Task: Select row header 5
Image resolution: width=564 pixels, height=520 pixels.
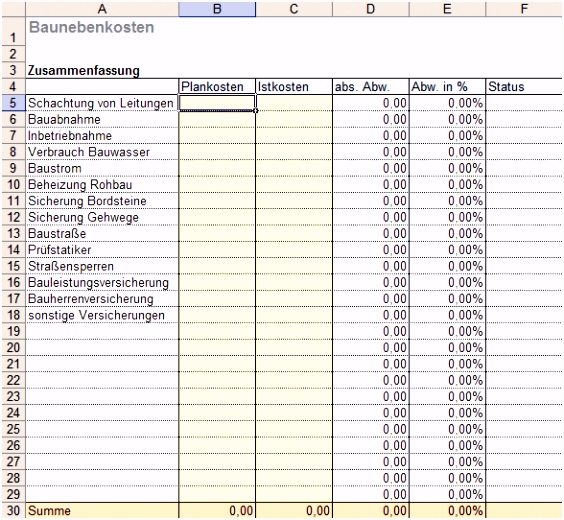Action: pyautogui.click(x=13, y=103)
